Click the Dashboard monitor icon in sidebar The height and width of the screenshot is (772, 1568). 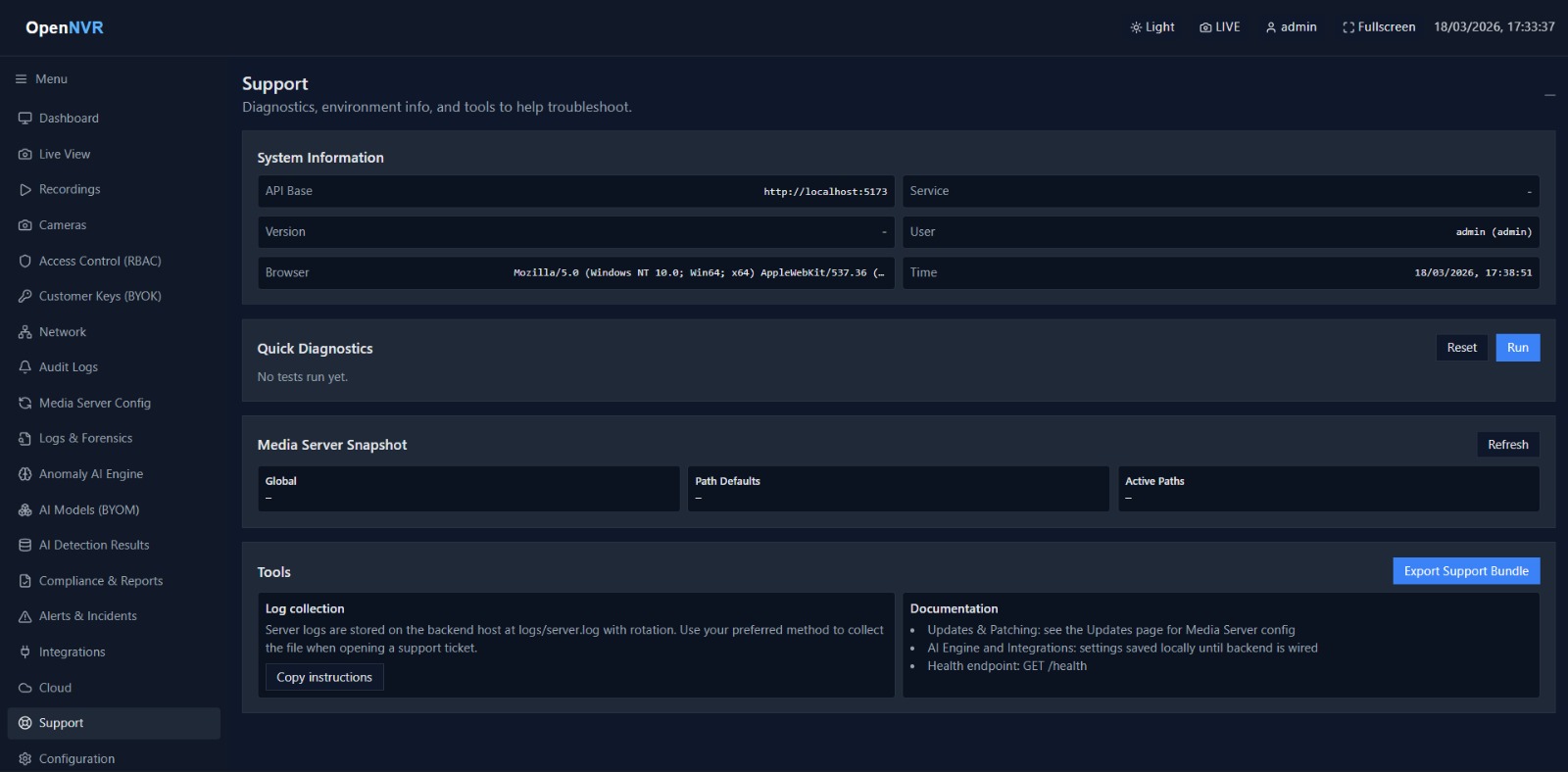click(x=25, y=119)
